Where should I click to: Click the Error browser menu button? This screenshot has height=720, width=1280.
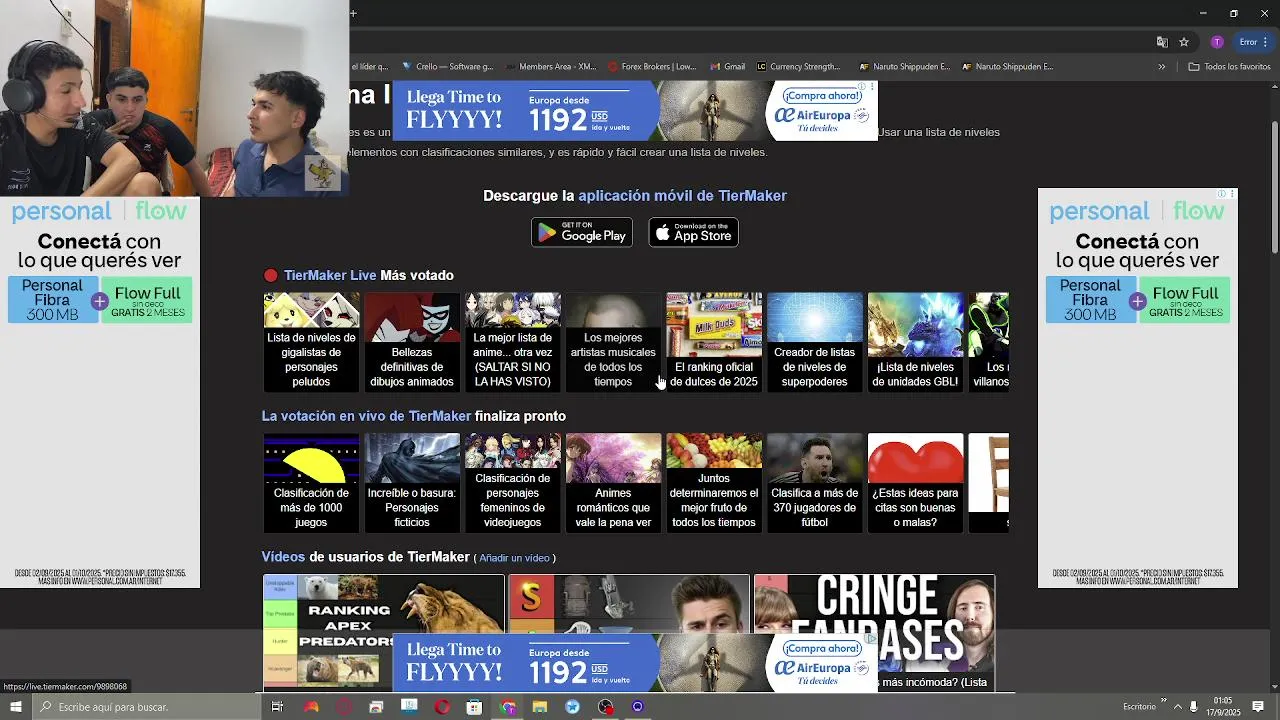[1254, 42]
